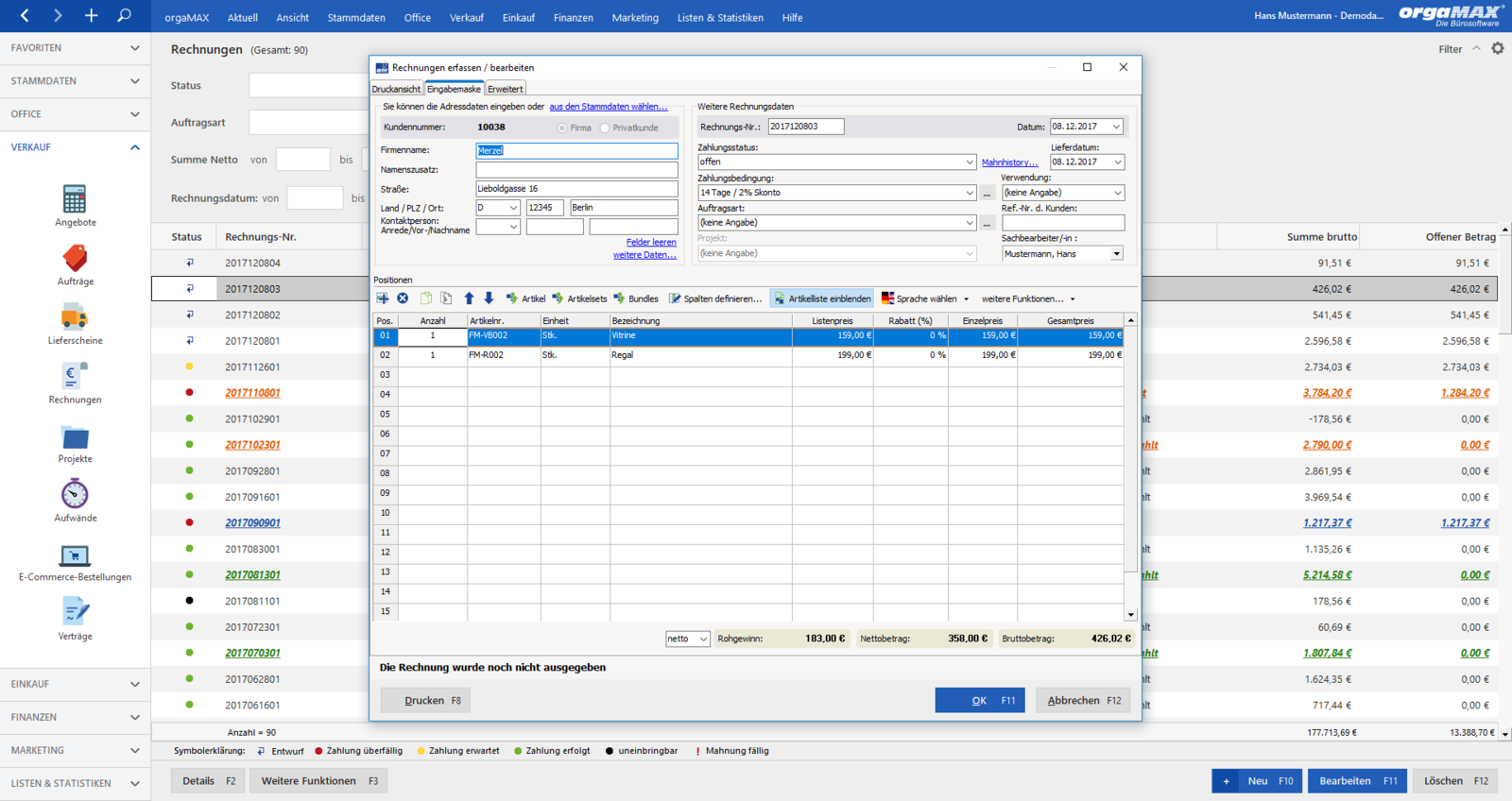Open Aufwände clock icon
The width and height of the screenshot is (1512, 801).
click(75, 494)
